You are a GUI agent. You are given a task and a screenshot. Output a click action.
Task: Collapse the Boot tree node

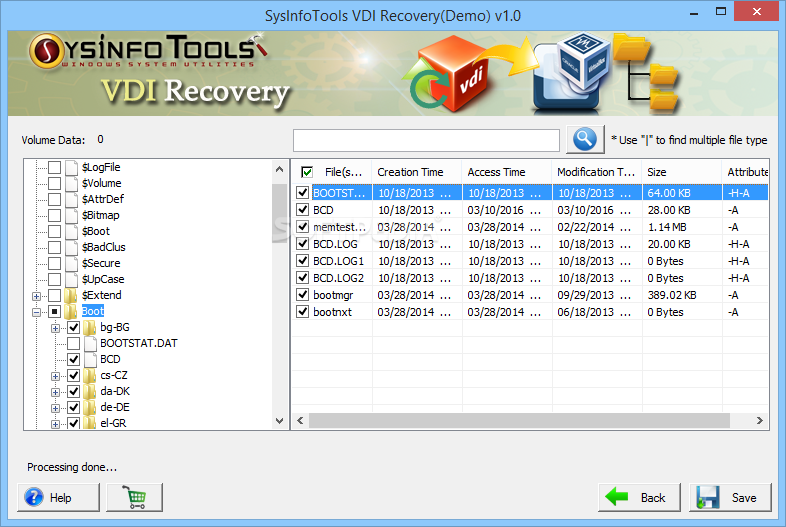[37, 312]
